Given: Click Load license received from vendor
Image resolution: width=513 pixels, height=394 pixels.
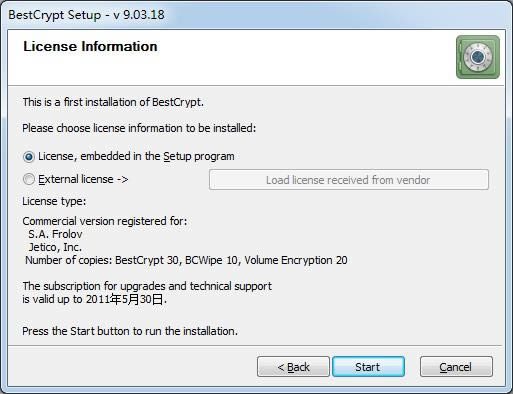Looking at the screenshot, I should (349, 180).
